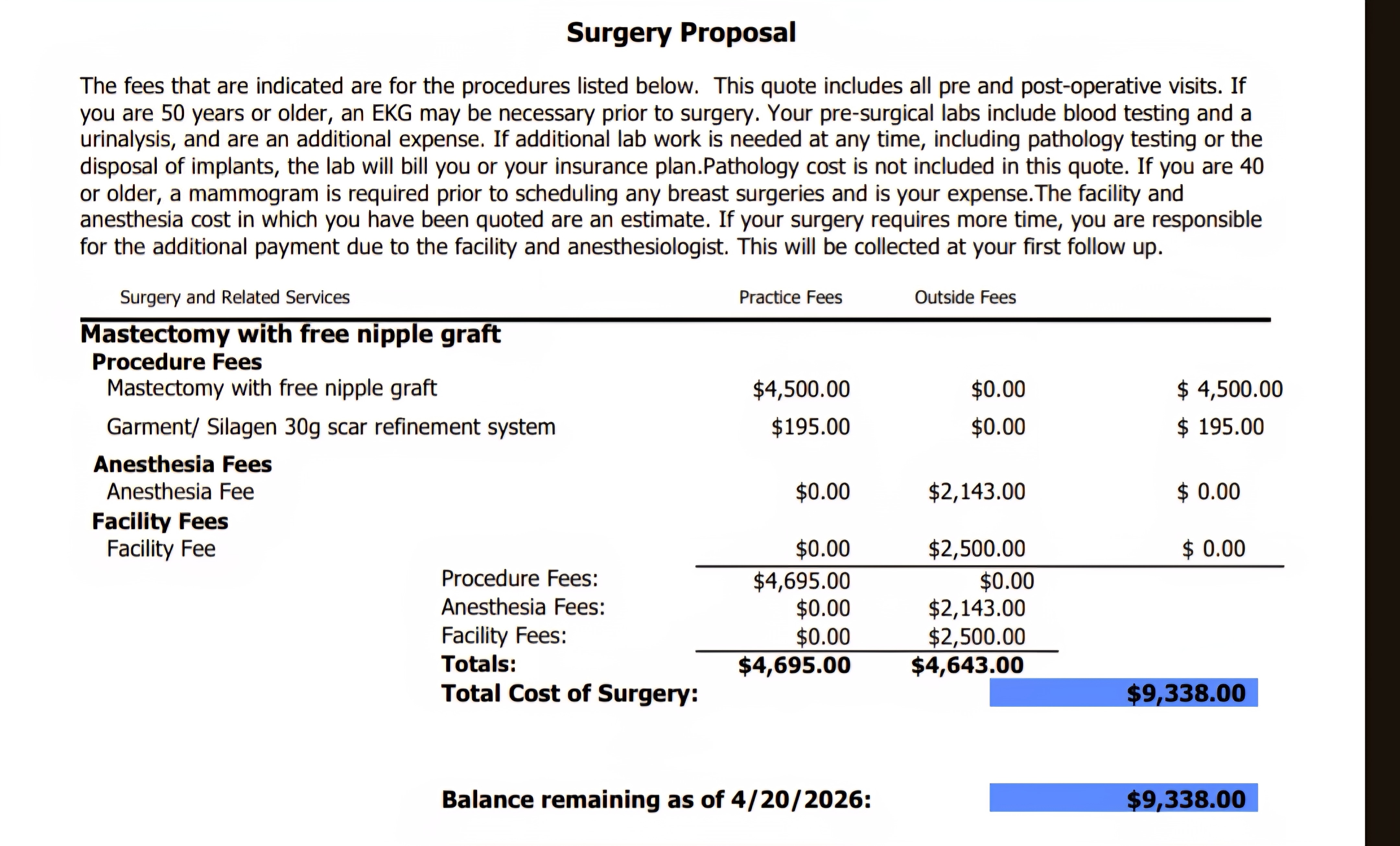Click the $195.00 practice fee for the garment
Screen dimensions: 1400x846
(810, 427)
